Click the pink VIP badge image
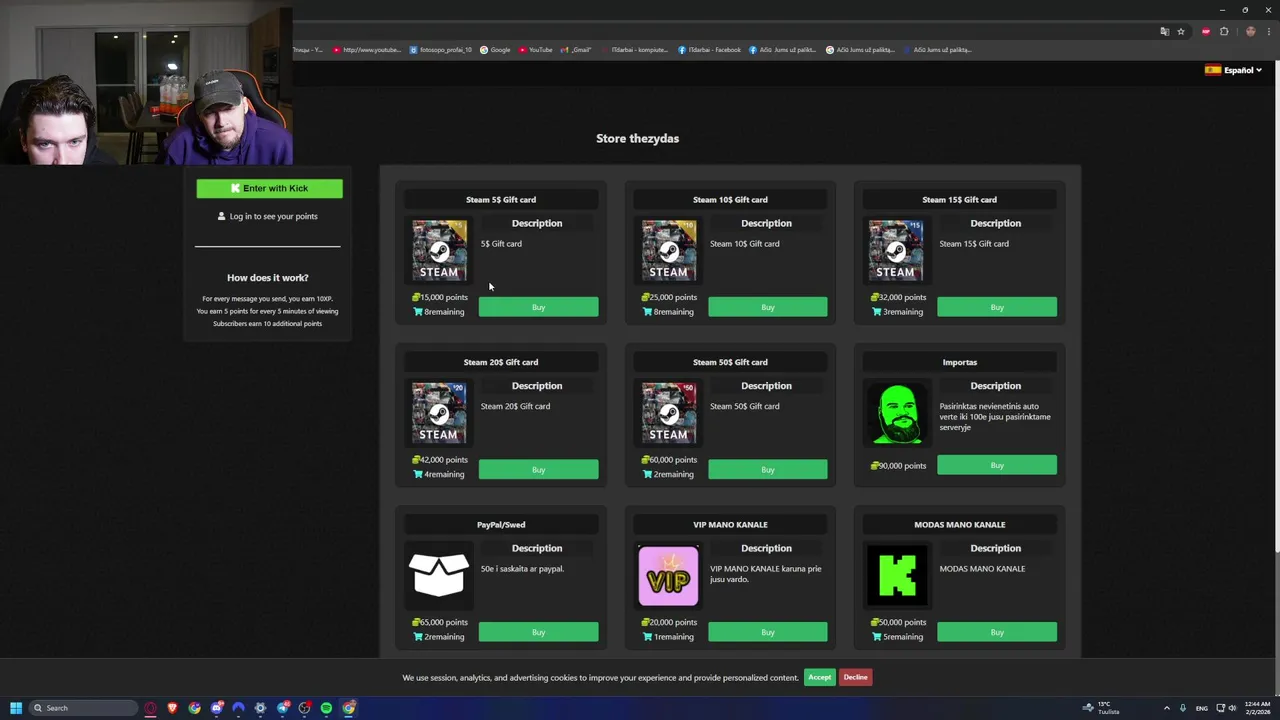Screen dimensions: 1280x720 tap(668, 576)
